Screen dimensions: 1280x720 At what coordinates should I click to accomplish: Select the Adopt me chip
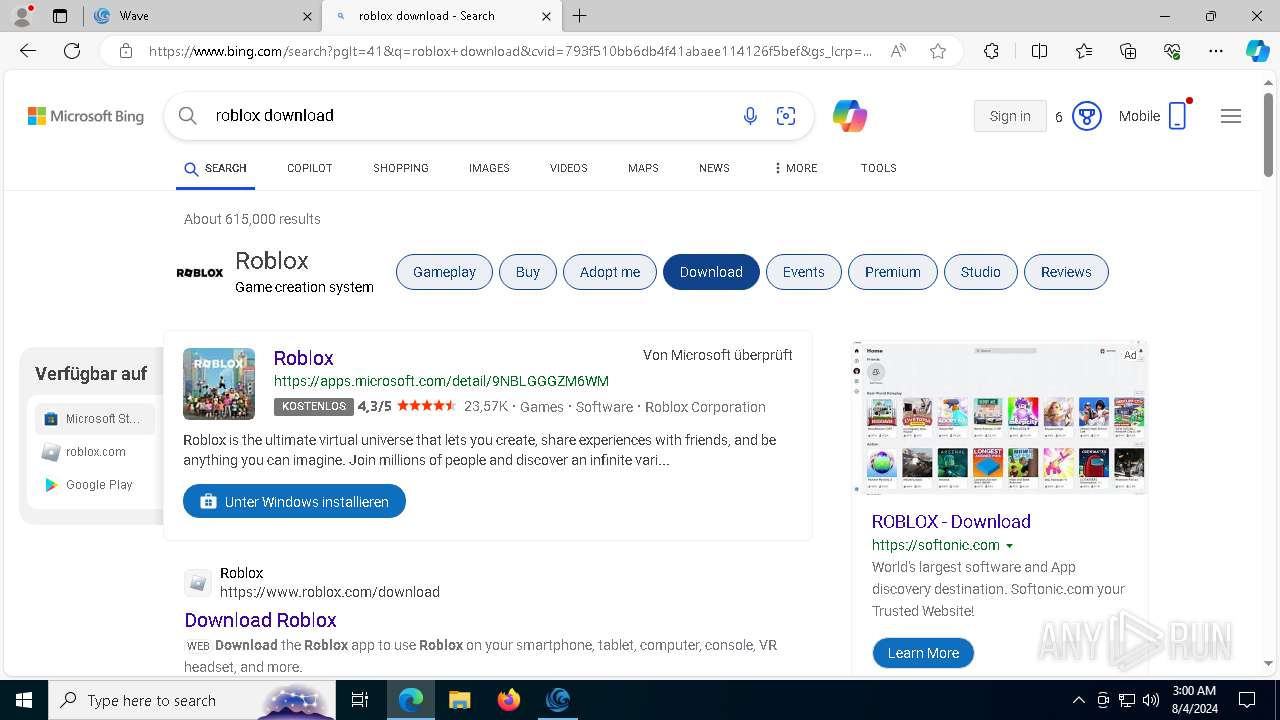click(x=610, y=272)
